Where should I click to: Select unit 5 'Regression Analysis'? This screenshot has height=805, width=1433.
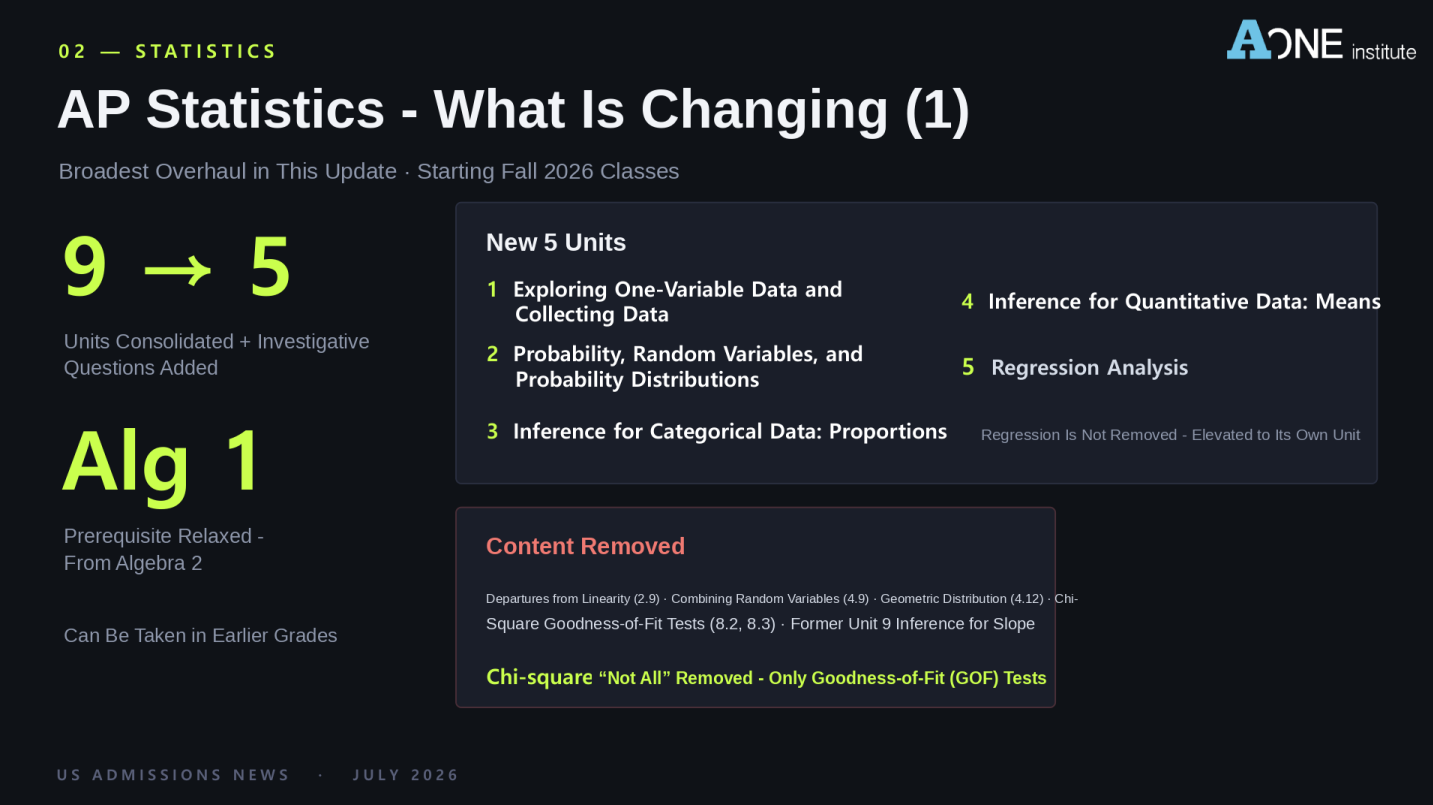coord(1075,367)
